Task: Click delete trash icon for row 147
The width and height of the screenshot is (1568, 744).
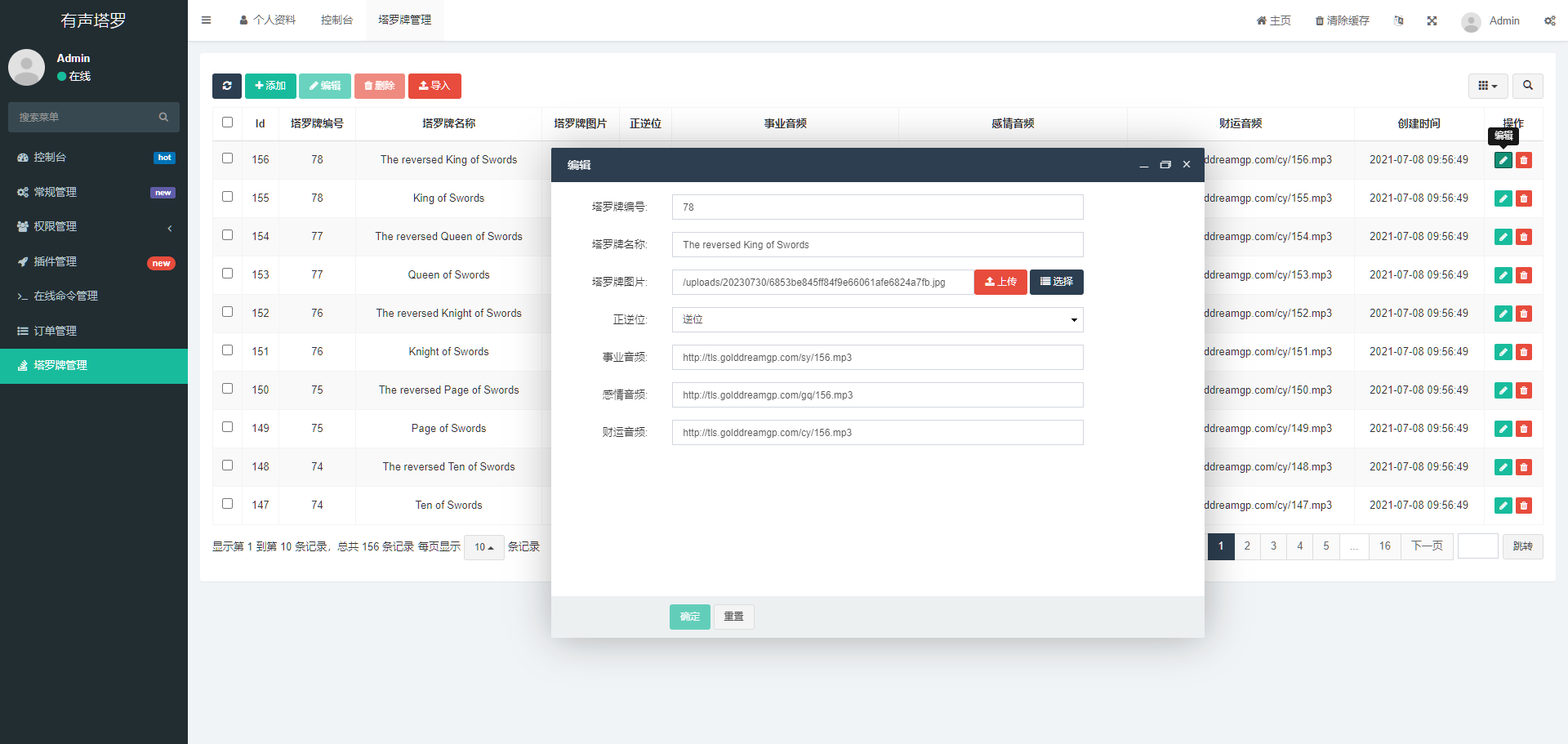Action: (1524, 506)
